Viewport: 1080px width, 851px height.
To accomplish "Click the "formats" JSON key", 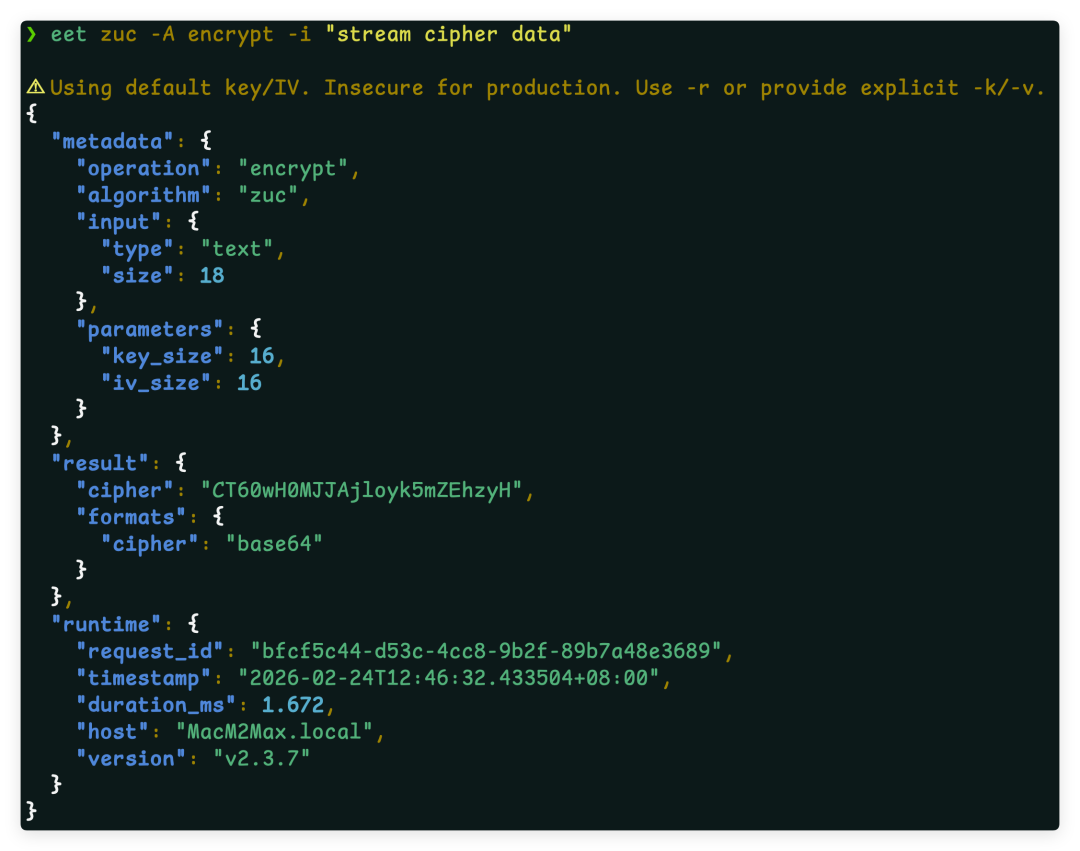I will tap(131, 517).
